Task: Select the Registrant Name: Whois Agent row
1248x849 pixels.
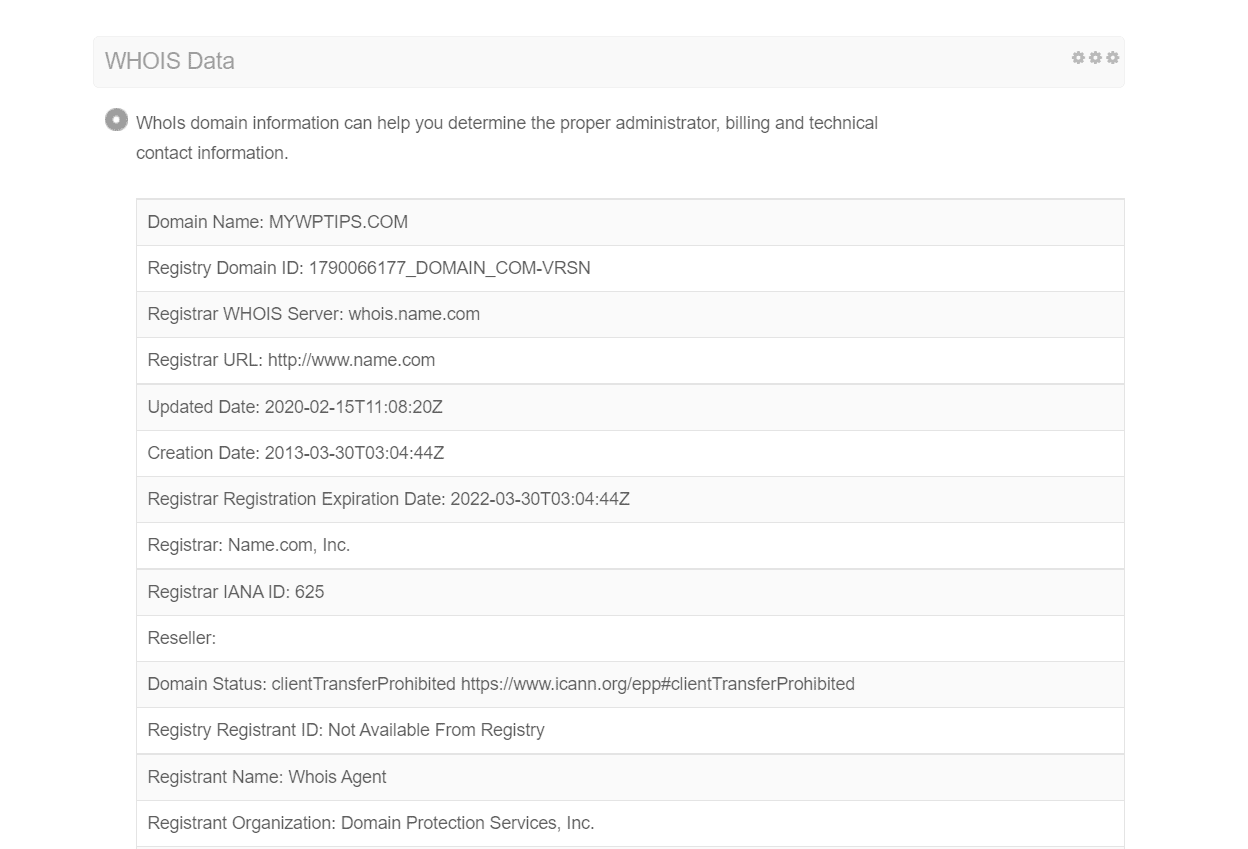Action: (x=630, y=777)
